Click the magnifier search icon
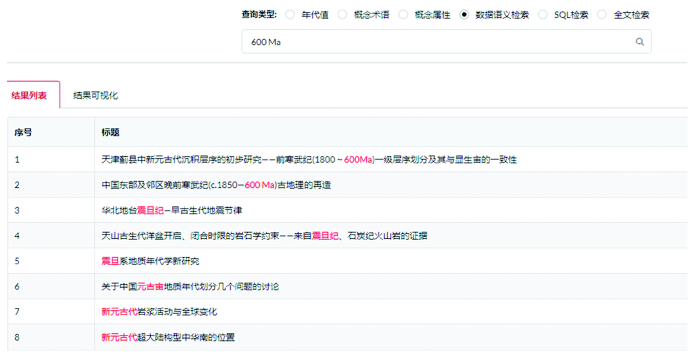The height and width of the screenshot is (363, 700). pos(640,42)
